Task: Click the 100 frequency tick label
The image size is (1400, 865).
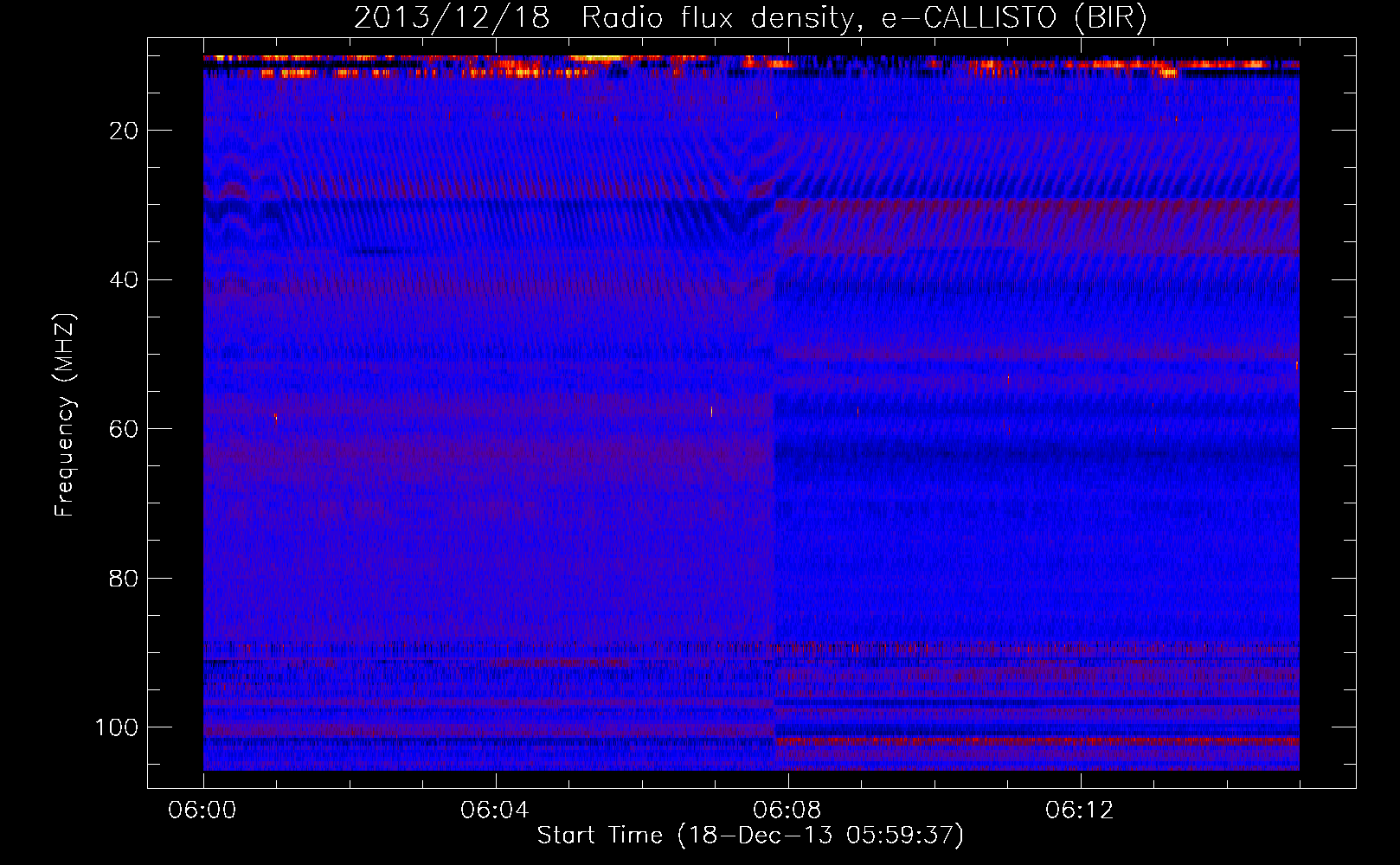Action: click(x=117, y=727)
